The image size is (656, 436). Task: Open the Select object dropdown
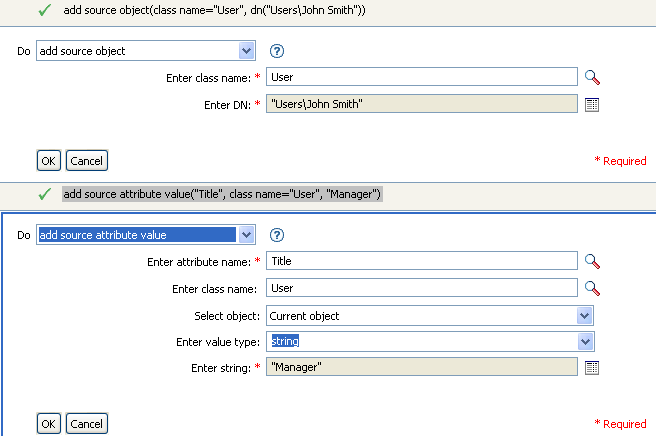586,316
